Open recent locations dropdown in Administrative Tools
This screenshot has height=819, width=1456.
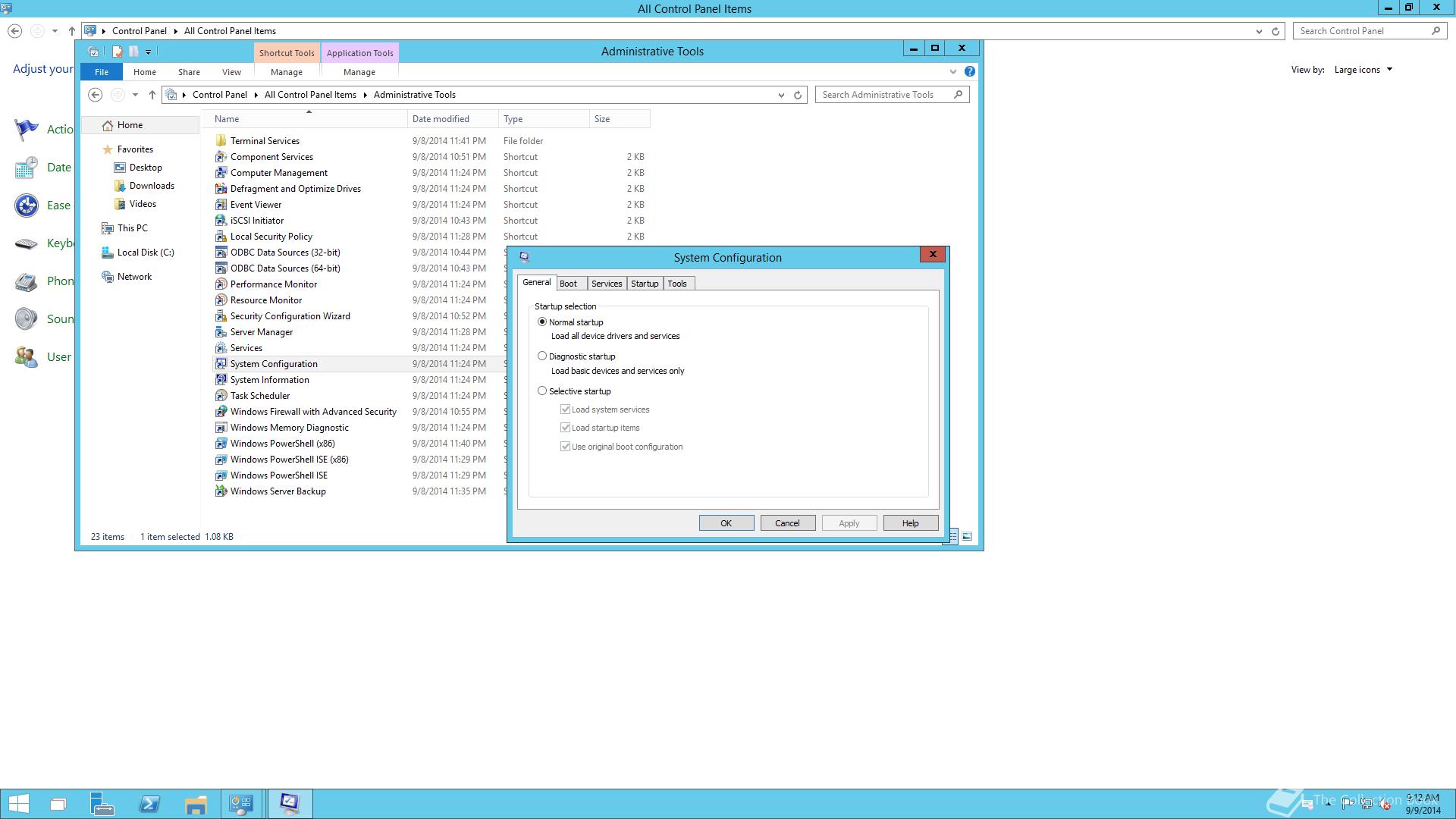135,95
